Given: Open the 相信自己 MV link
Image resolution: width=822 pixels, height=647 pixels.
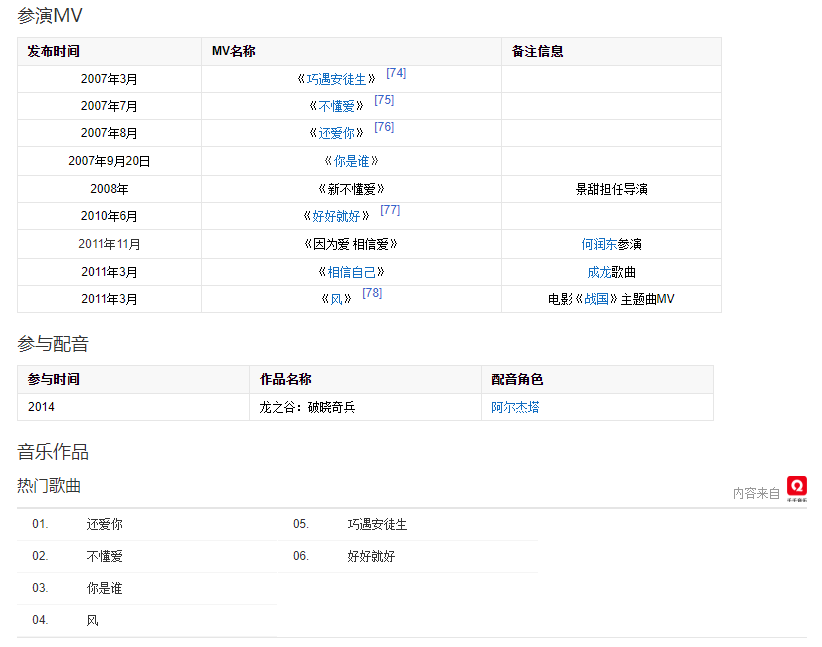Looking at the screenshot, I should coord(350,272).
